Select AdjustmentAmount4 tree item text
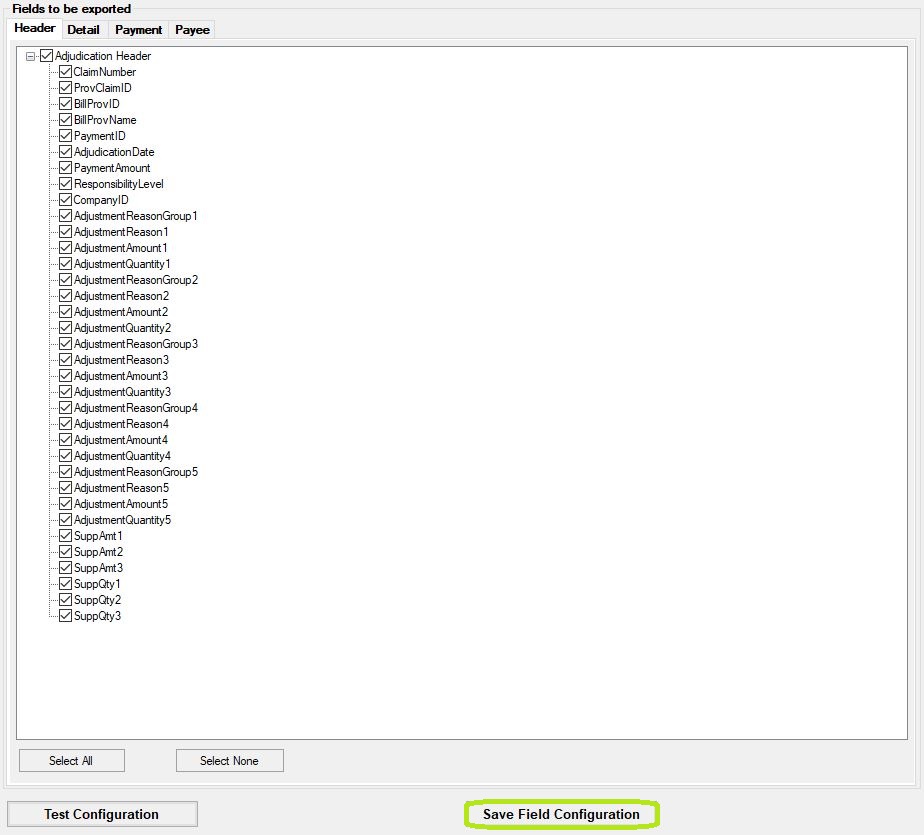 pyautogui.click(x=121, y=440)
